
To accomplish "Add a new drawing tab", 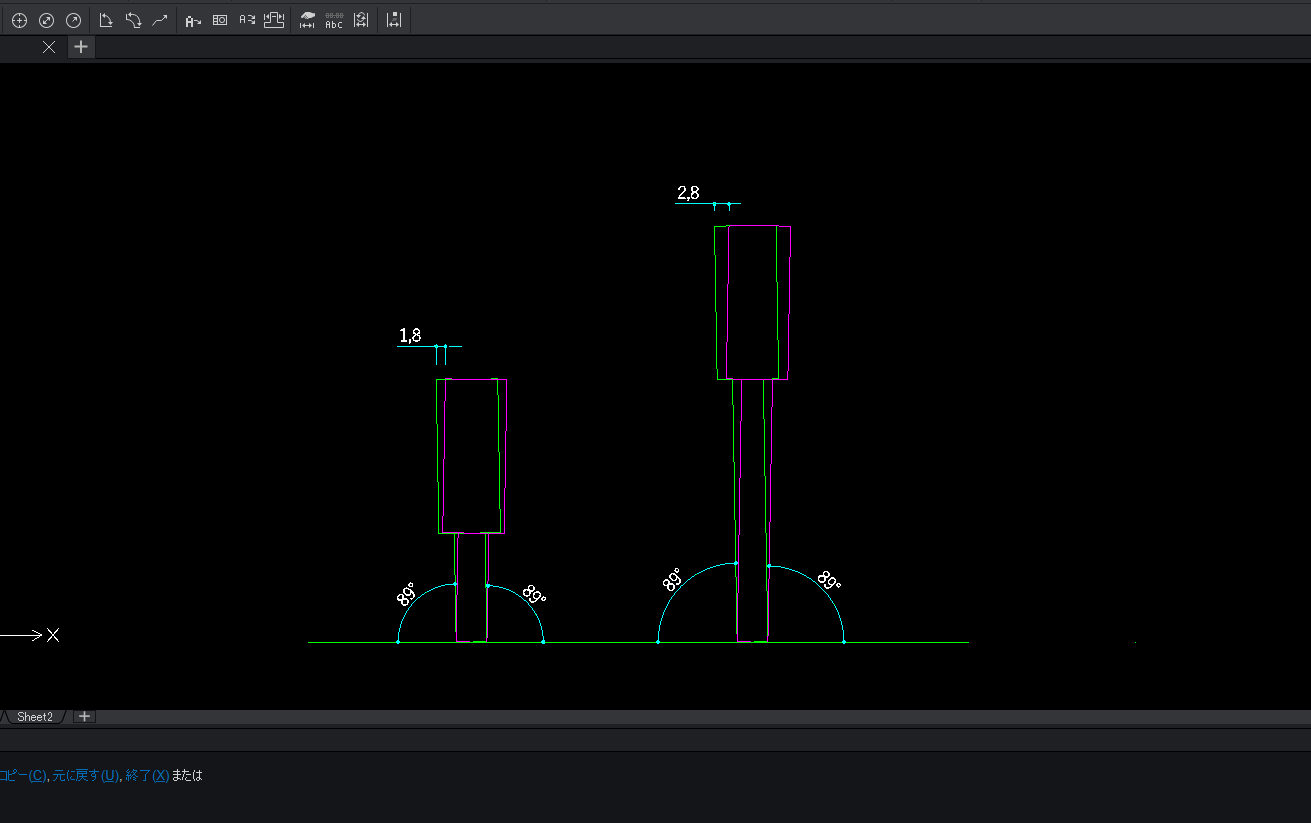I will (81, 47).
